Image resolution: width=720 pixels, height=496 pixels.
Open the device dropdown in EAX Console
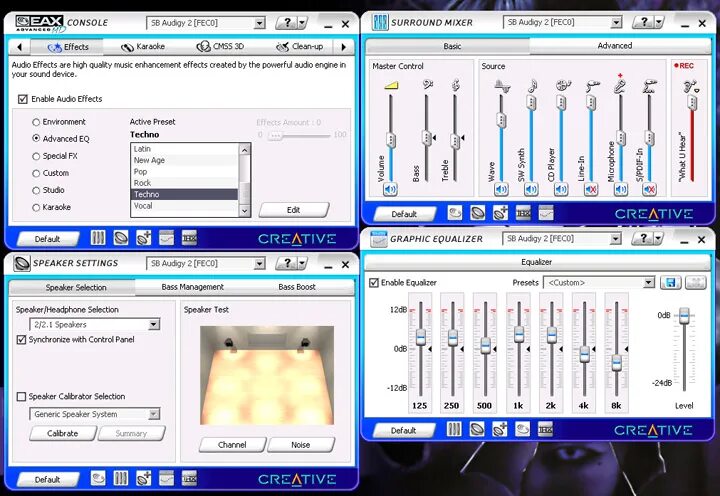[x=259, y=23]
